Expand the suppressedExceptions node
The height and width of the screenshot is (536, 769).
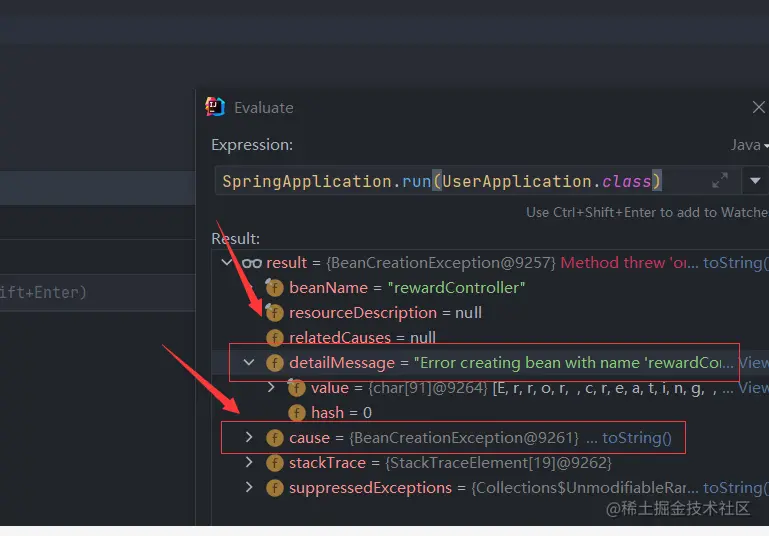point(249,487)
